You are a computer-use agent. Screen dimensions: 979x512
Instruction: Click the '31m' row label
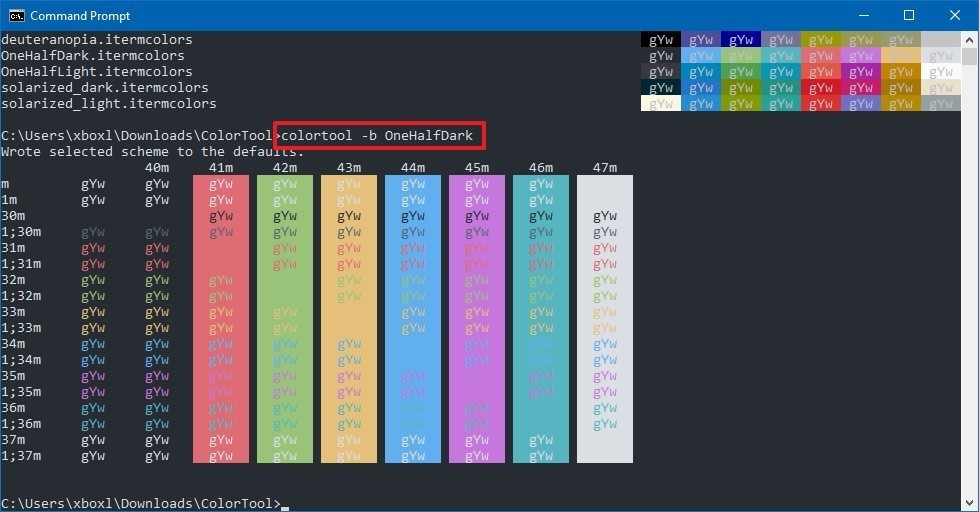coord(13,248)
